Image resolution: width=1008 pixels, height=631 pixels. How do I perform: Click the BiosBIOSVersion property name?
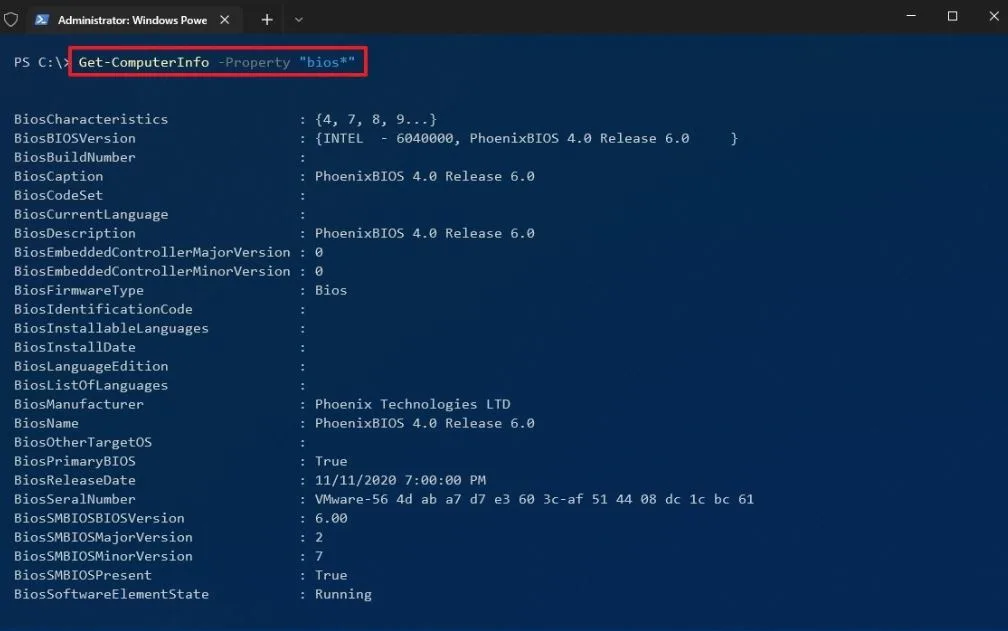click(75, 138)
